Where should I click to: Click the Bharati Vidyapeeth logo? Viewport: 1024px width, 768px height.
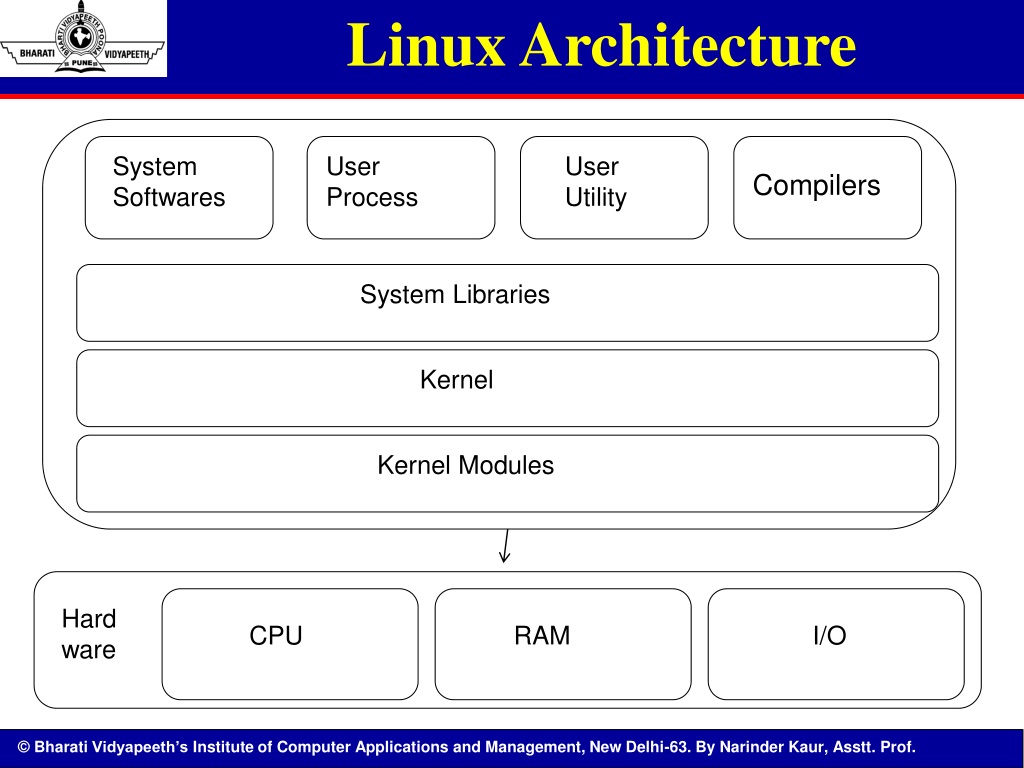[83, 38]
